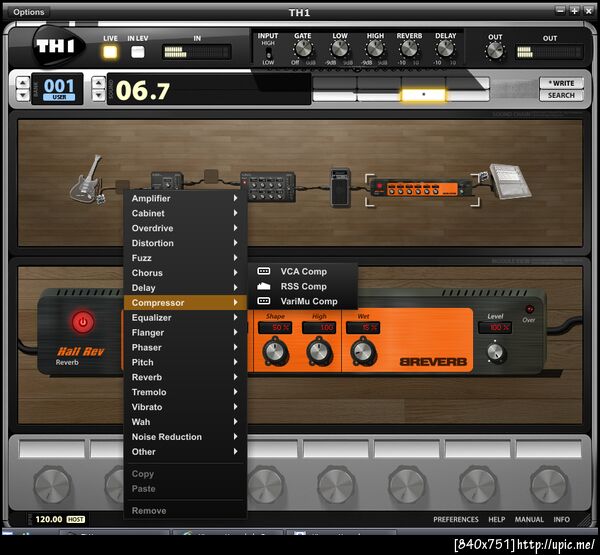This screenshot has width=600, height=555.
Task: Toggle the IN LEV button
Action: click(x=138, y=52)
